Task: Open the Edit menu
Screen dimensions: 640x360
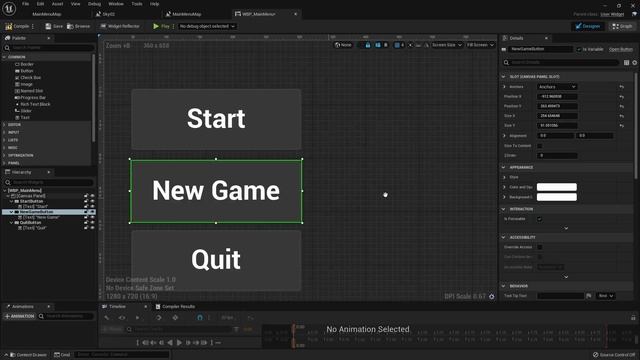Action: click(40, 4)
